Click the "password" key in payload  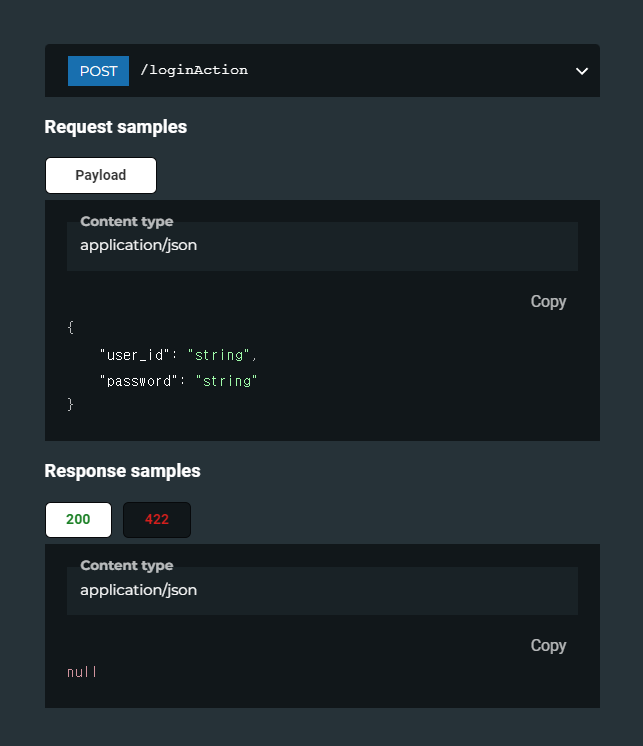click(139, 381)
